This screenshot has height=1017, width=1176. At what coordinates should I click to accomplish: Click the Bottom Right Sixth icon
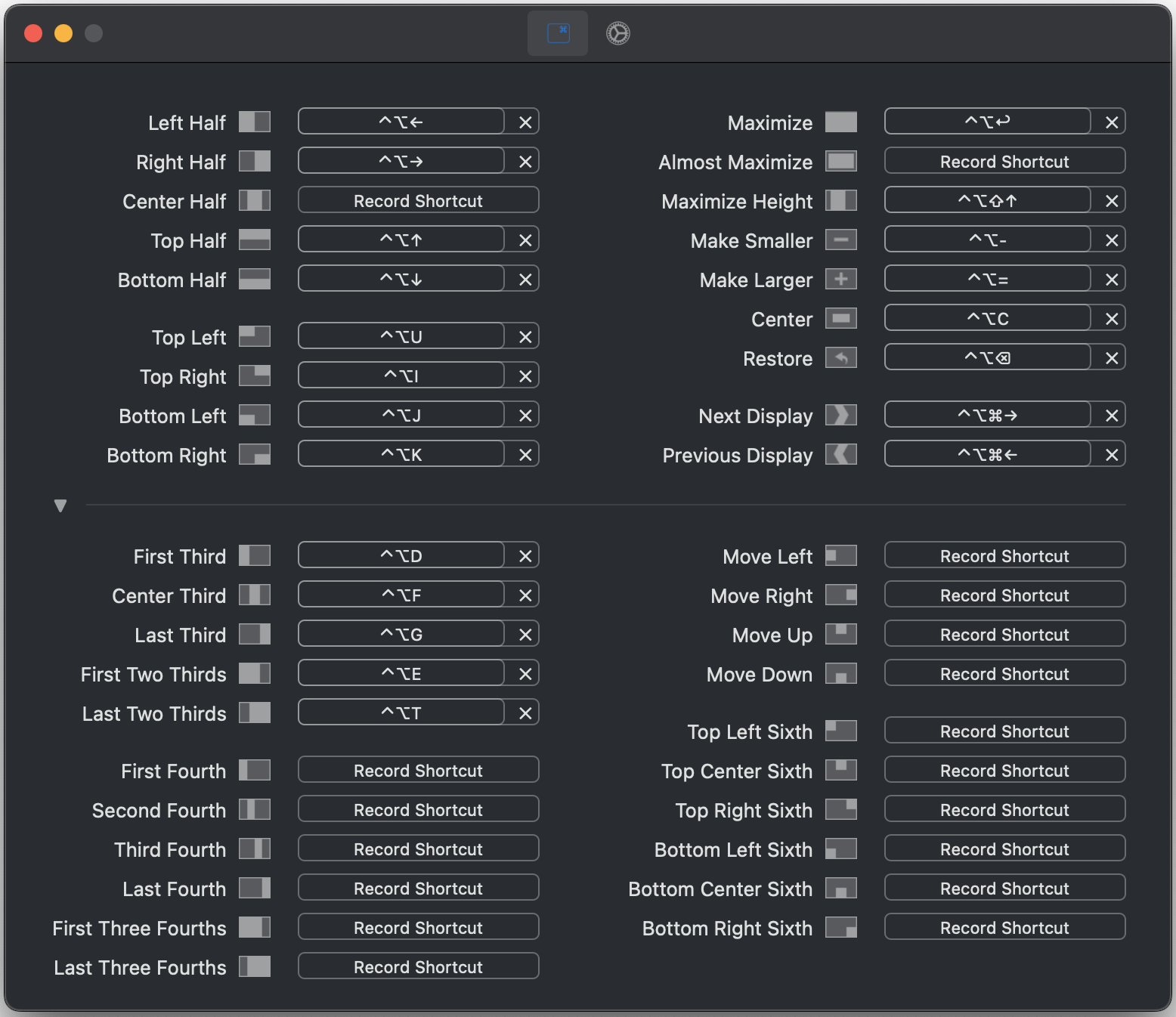point(841,927)
